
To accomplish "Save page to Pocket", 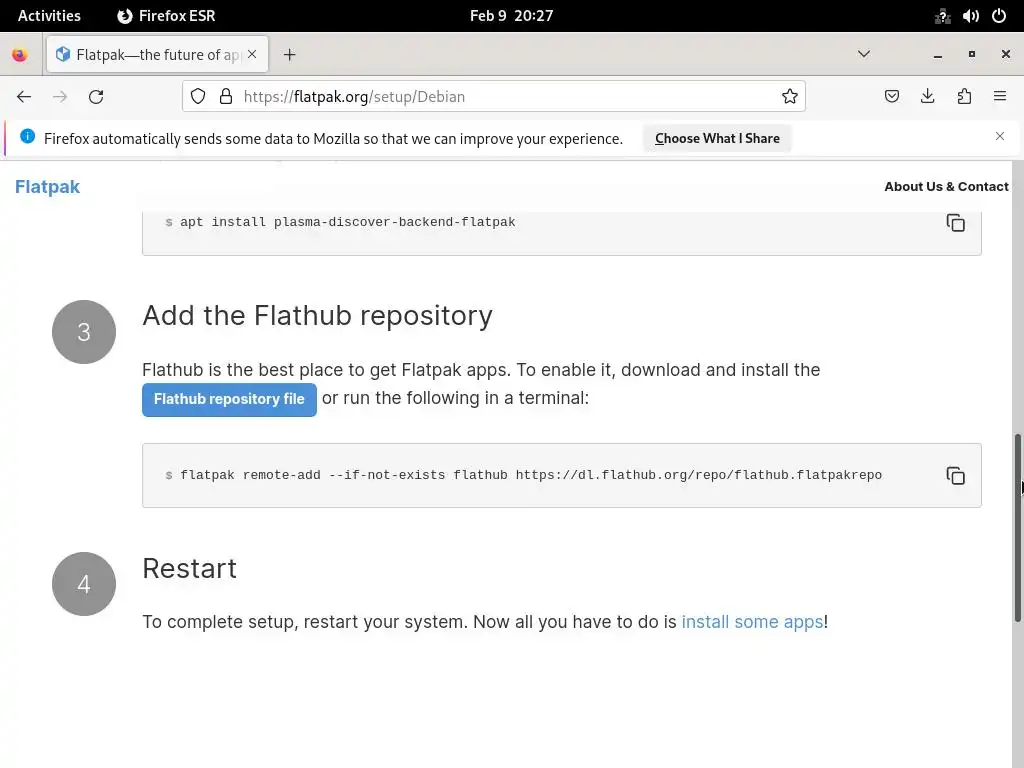I will coord(892,97).
